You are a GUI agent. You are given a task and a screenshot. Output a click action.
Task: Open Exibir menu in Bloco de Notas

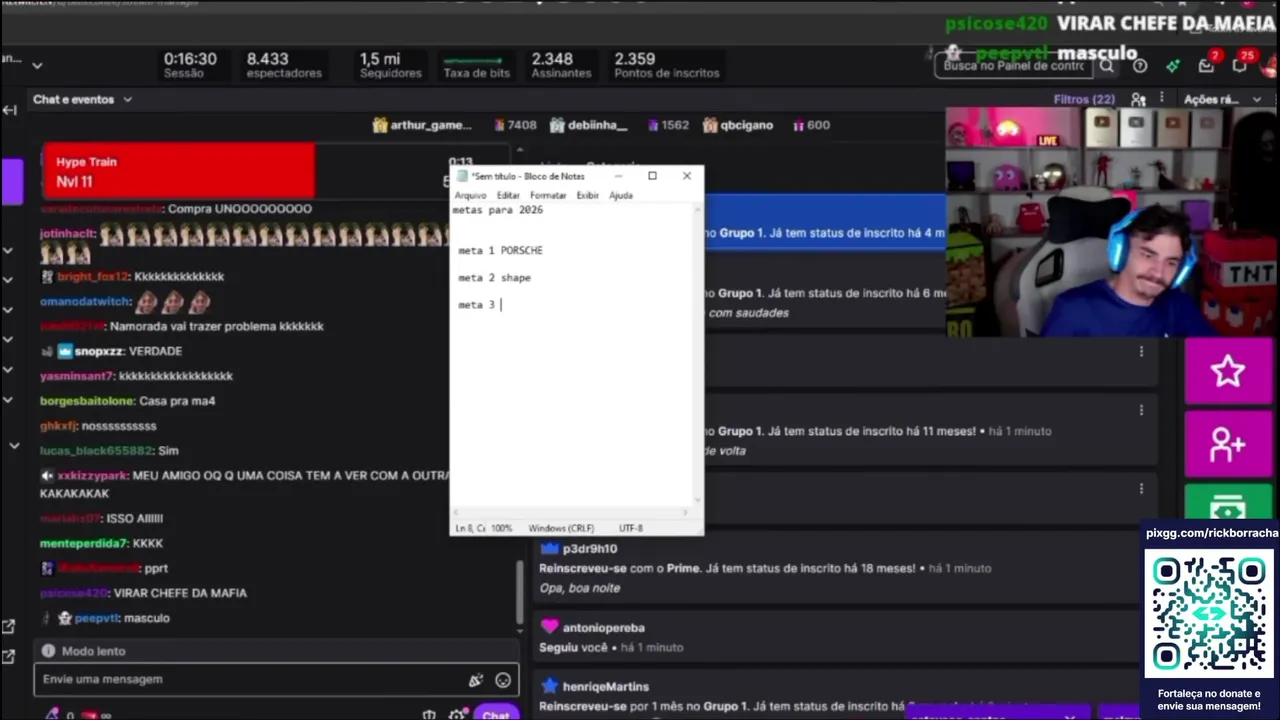point(587,195)
